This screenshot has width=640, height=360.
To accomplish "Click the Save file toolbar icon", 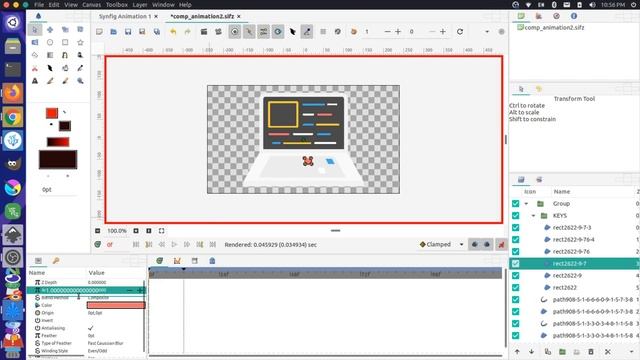I will pos(128,31).
